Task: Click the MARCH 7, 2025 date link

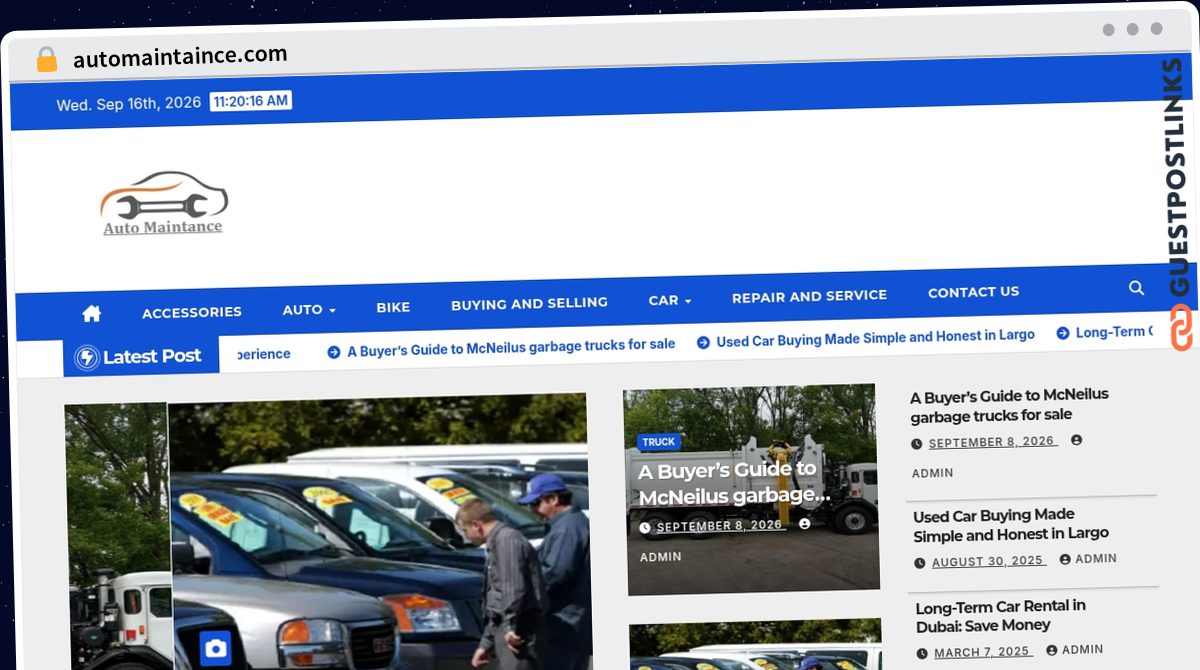Action: click(983, 652)
